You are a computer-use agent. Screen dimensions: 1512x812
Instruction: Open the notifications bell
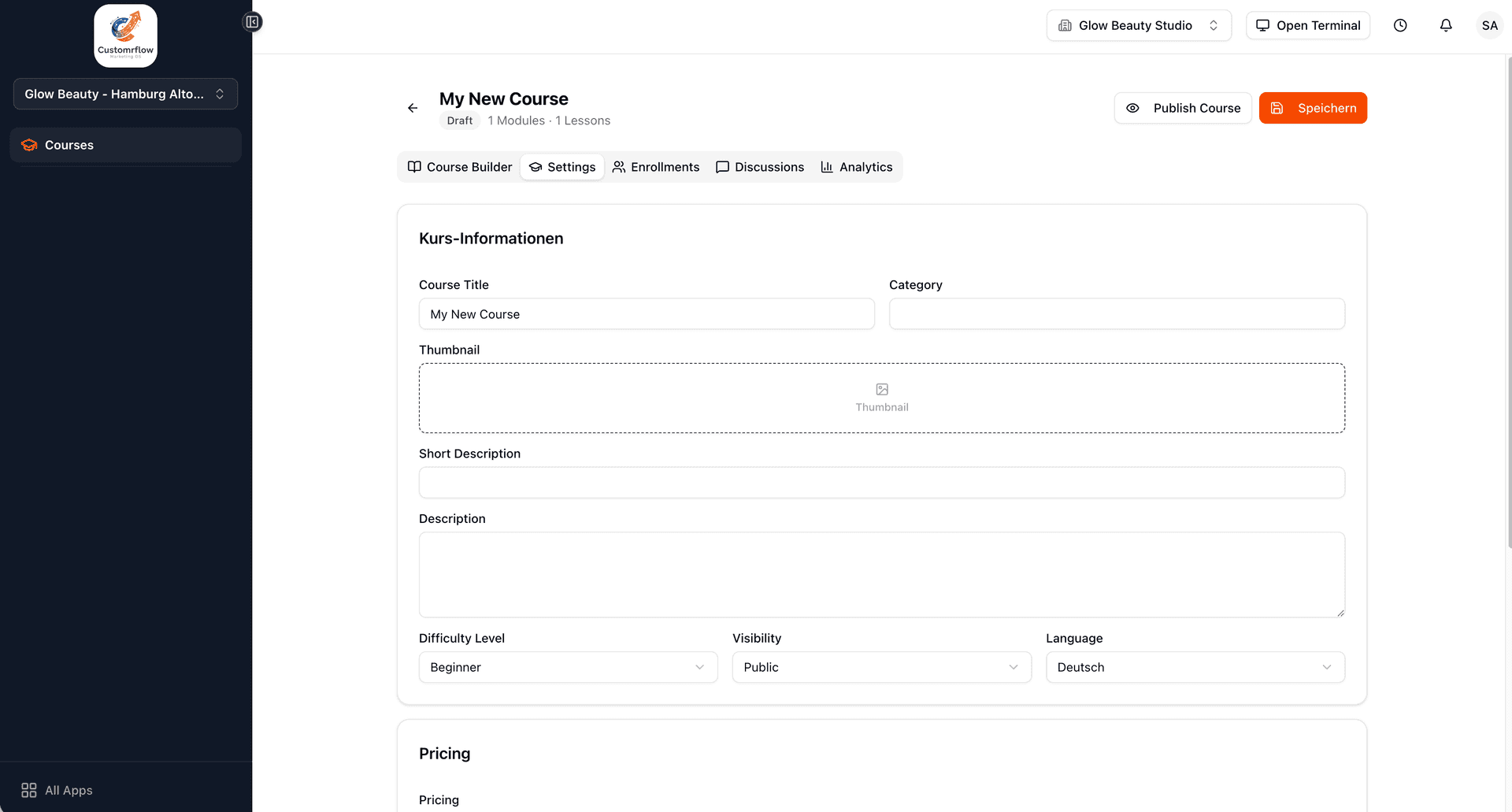(1446, 25)
